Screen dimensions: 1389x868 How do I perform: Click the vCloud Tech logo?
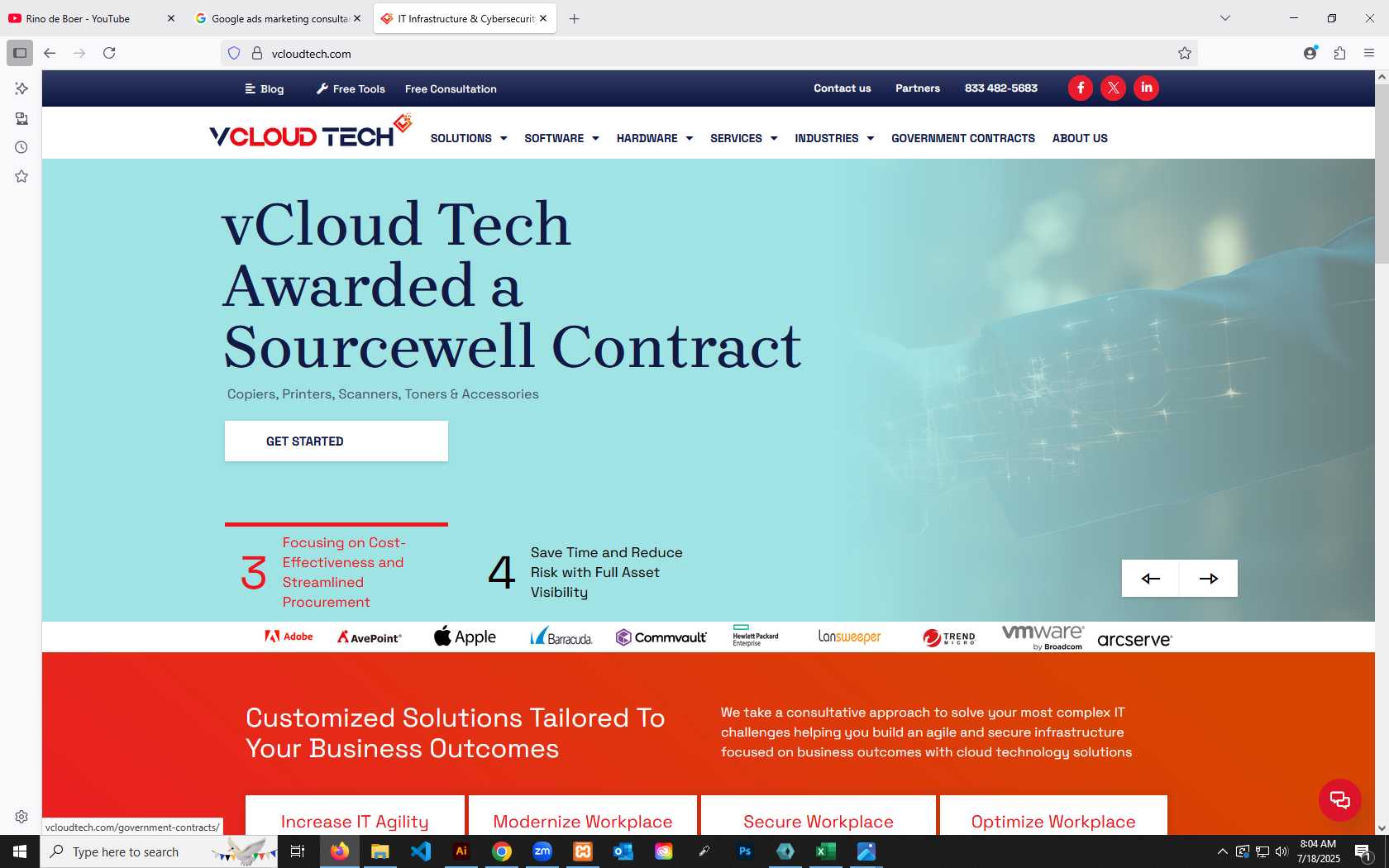click(310, 132)
